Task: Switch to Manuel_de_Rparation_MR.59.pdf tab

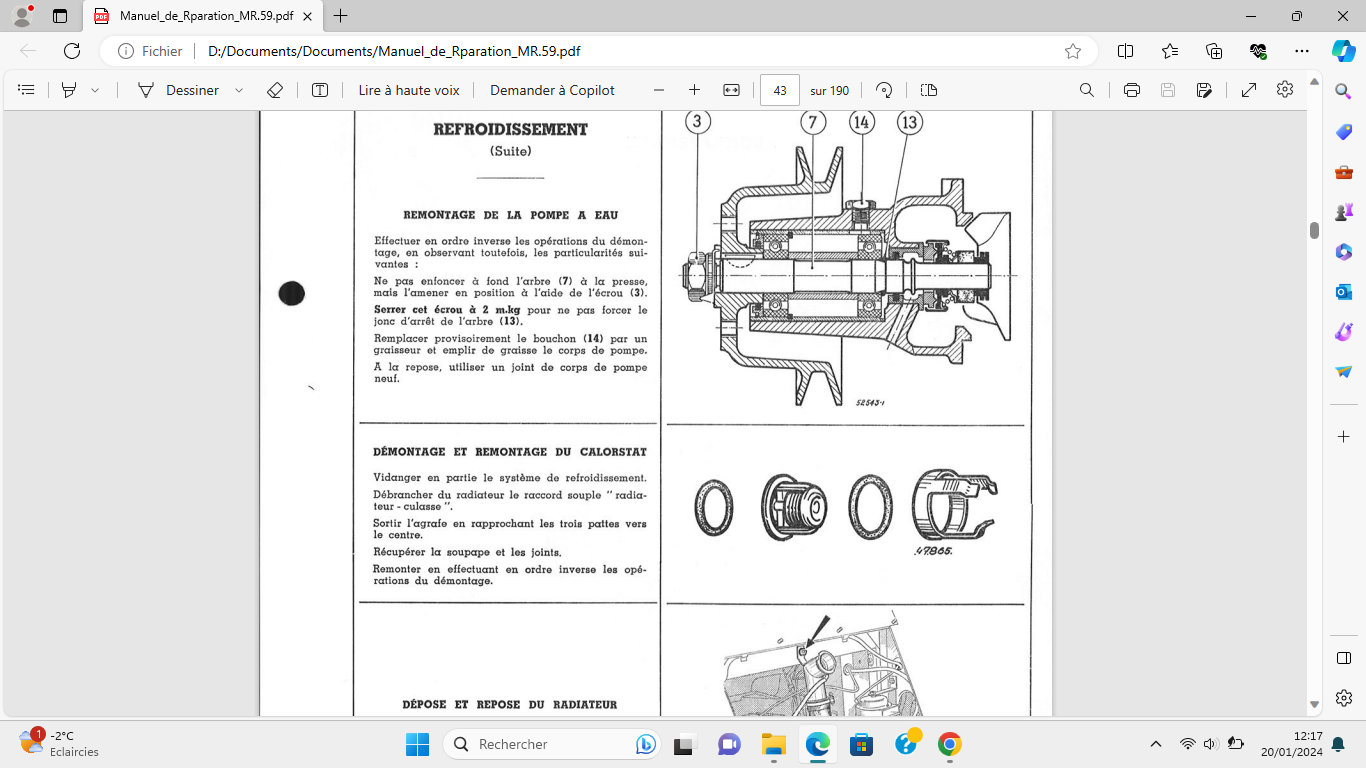Action: point(205,16)
